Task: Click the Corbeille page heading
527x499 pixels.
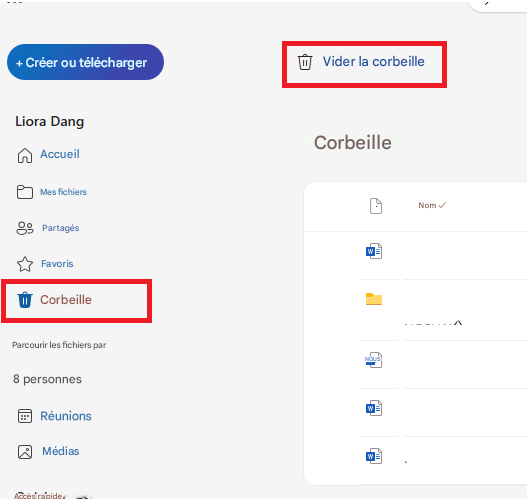Action: point(353,143)
